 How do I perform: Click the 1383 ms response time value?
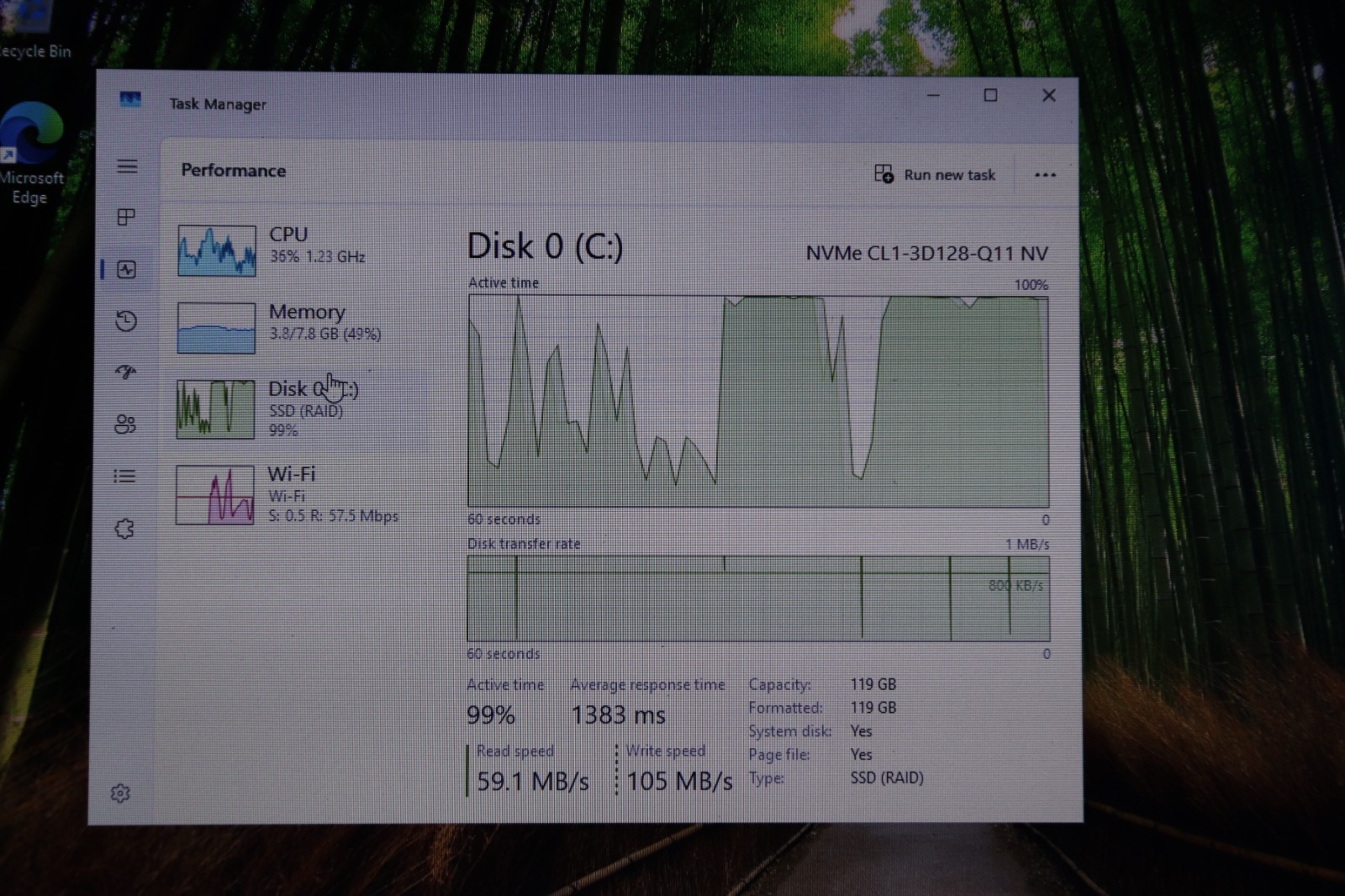[x=618, y=715]
